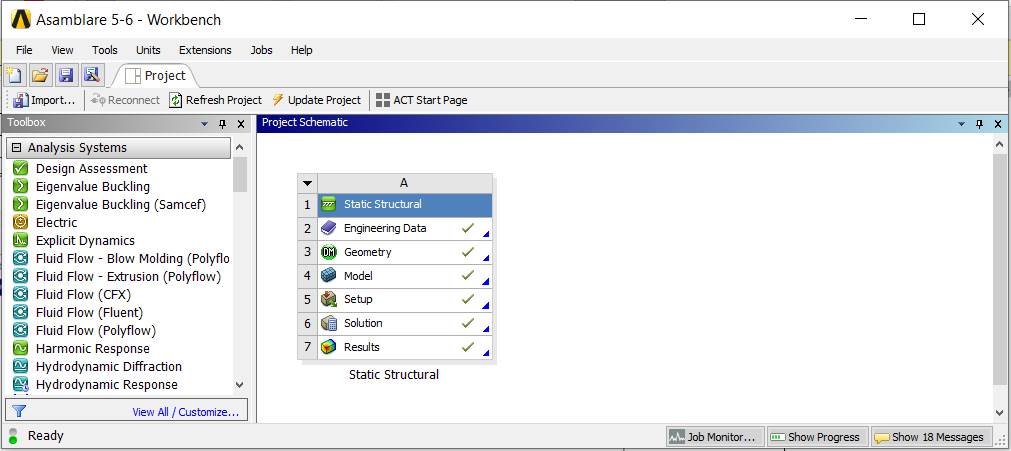Click the Show Progress button
The image size is (1011, 451).
817,437
